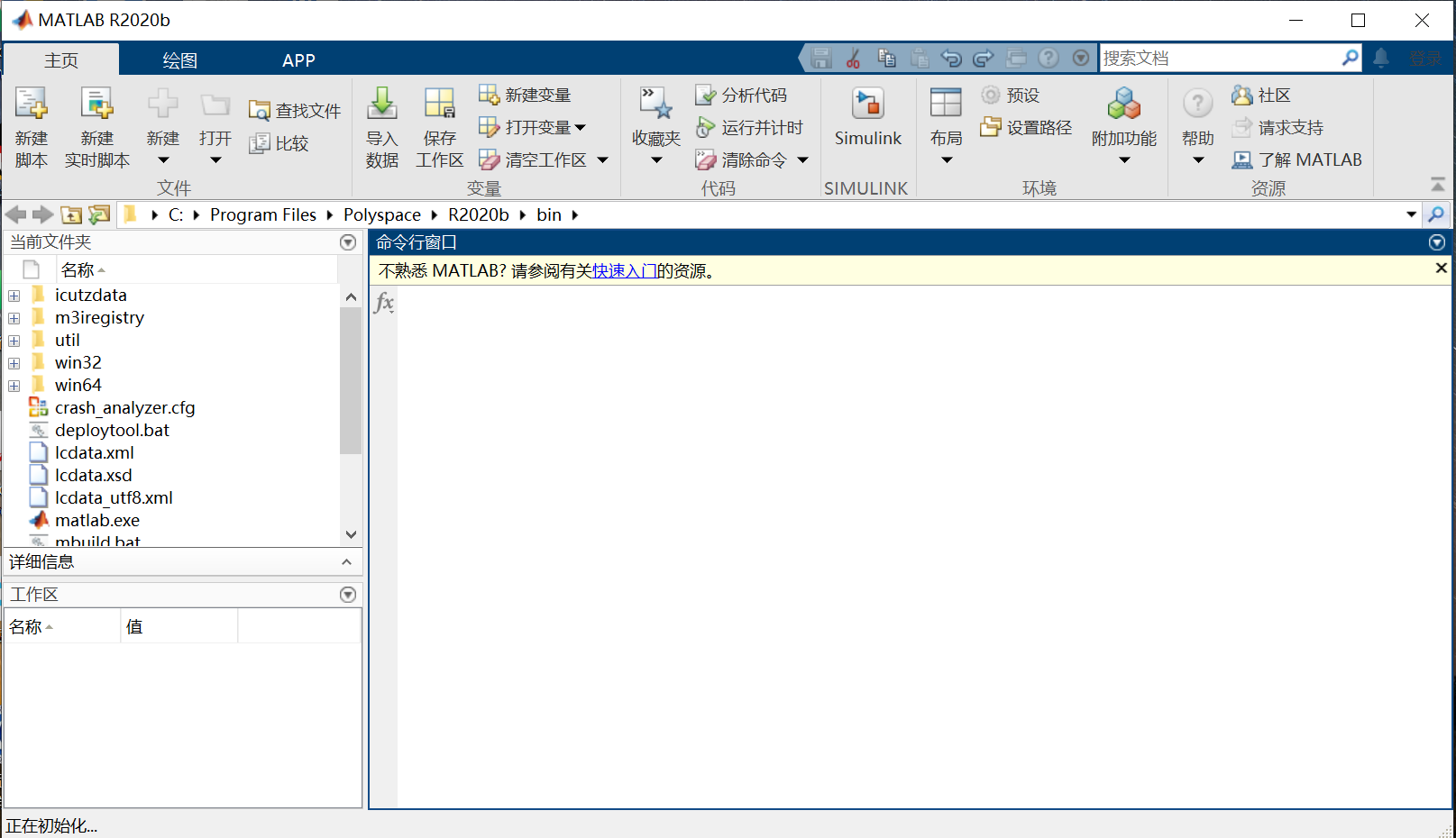The image size is (1456, 838).
Task: Click inside the 搜索文档 search field
Action: coord(1217,57)
